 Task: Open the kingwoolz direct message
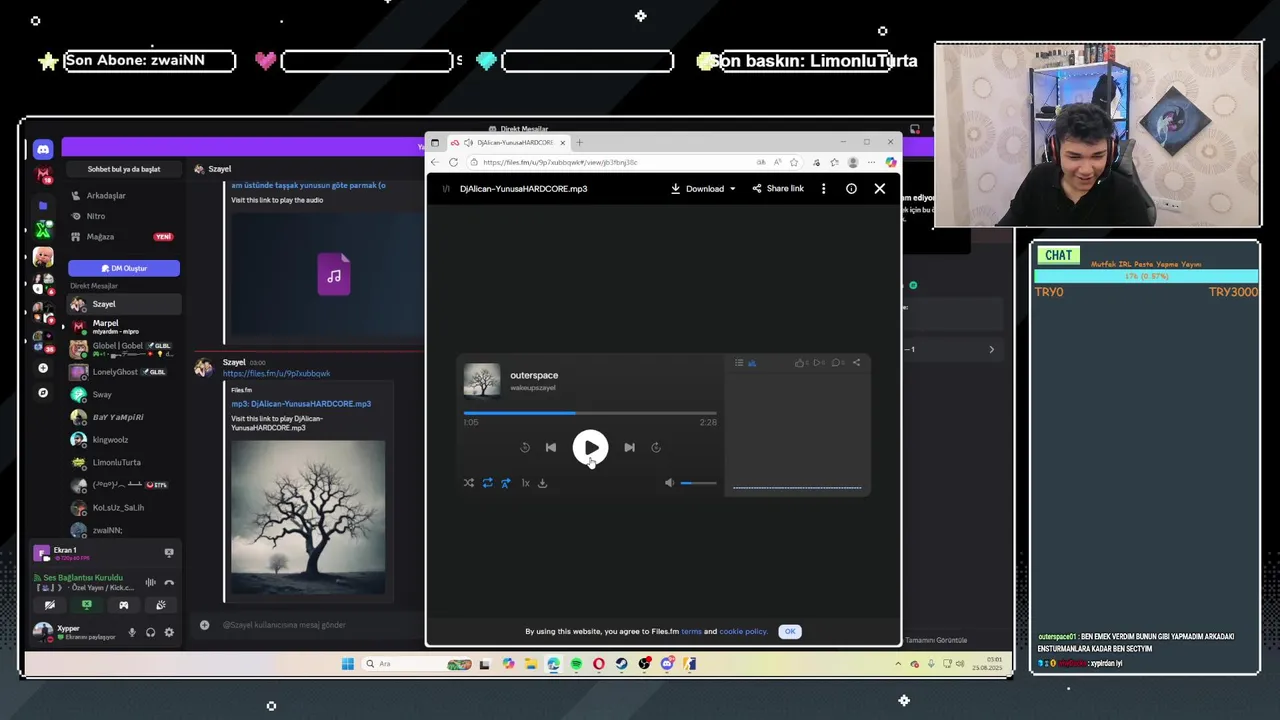coord(124,440)
